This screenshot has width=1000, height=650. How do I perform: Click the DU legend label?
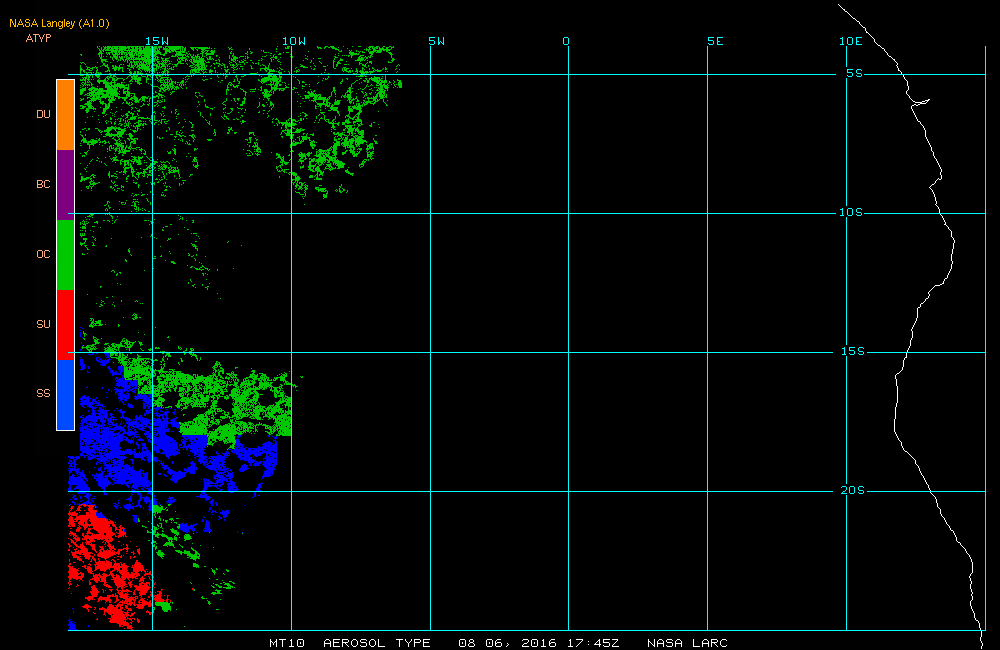(43, 114)
